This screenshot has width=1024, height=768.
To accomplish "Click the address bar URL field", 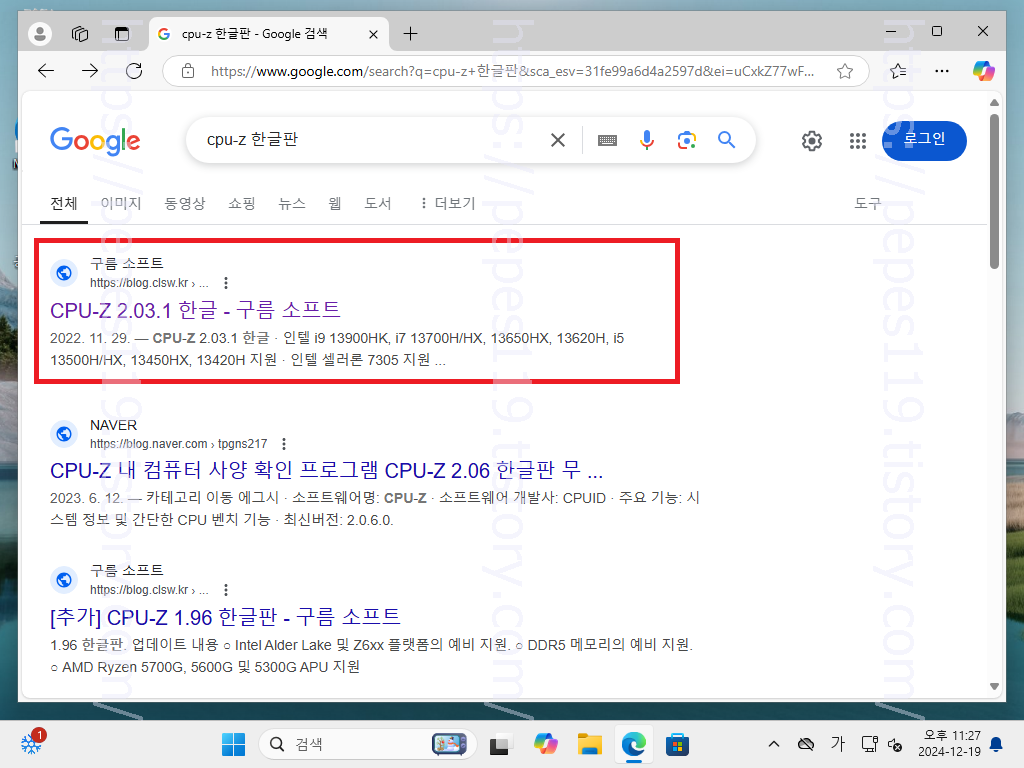I will coord(512,71).
